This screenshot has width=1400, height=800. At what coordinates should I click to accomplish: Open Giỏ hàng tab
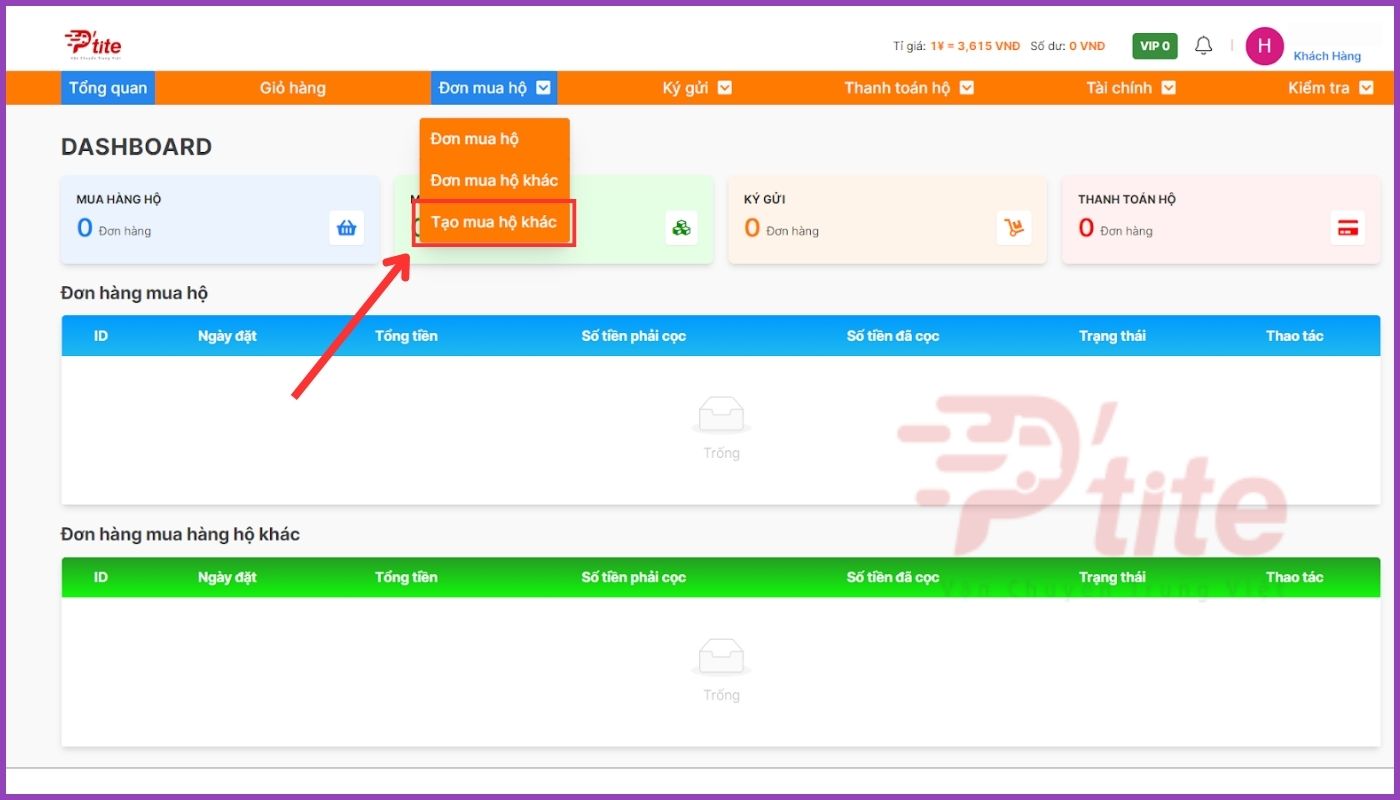point(293,88)
